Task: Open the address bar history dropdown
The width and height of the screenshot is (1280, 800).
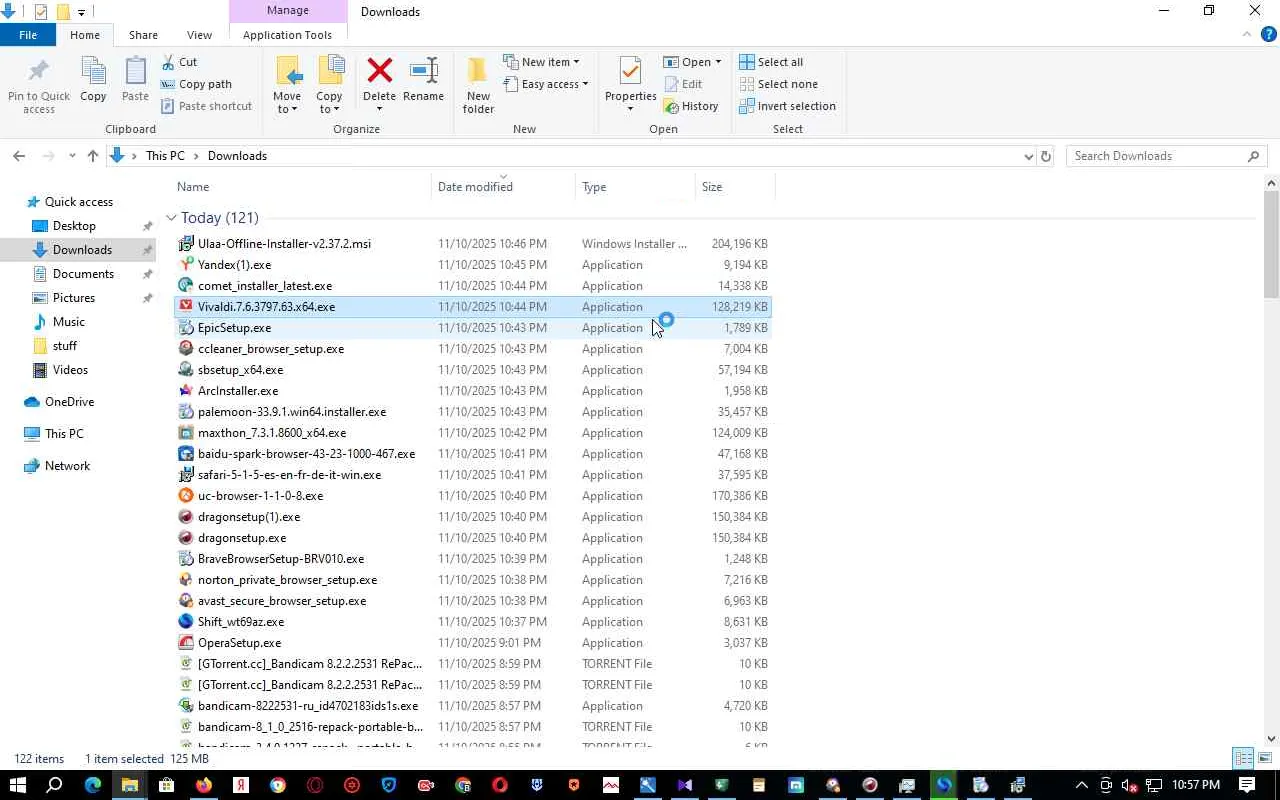Action: click(x=1028, y=156)
